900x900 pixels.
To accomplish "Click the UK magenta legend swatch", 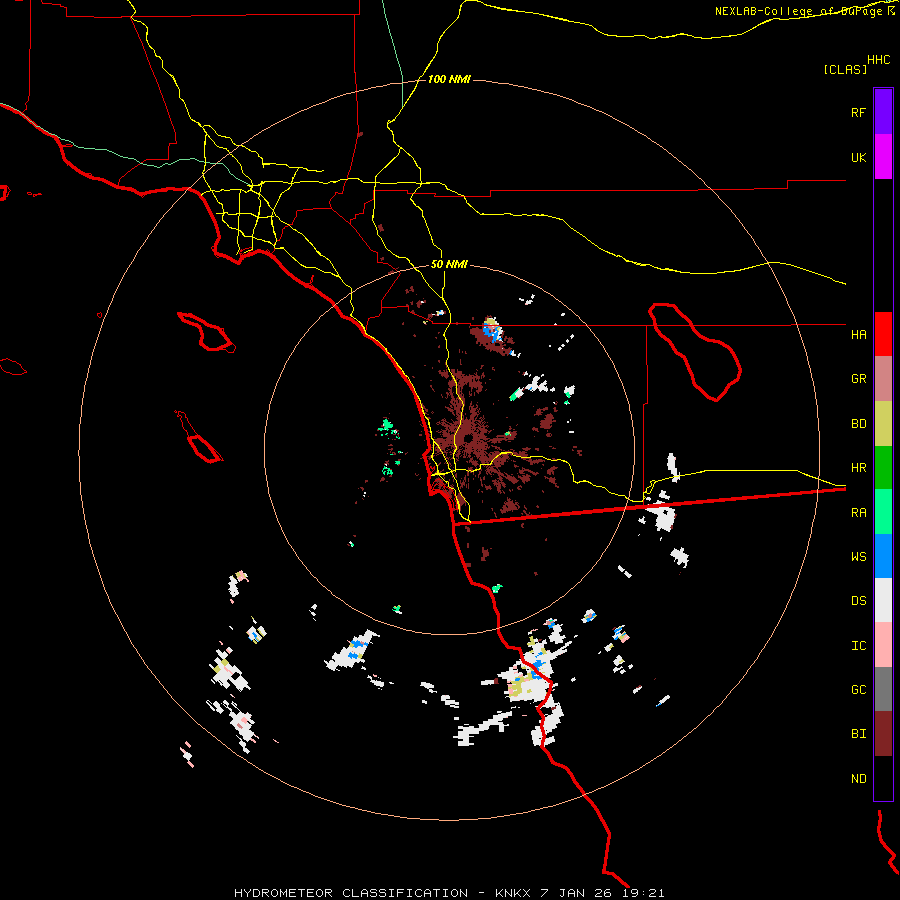I will click(x=883, y=157).
